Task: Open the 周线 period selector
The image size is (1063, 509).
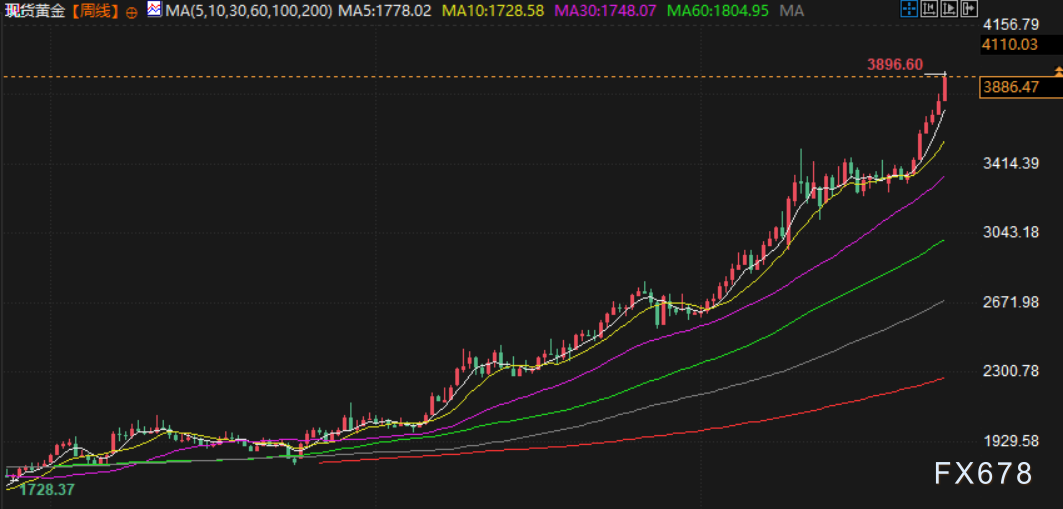Action: point(95,11)
